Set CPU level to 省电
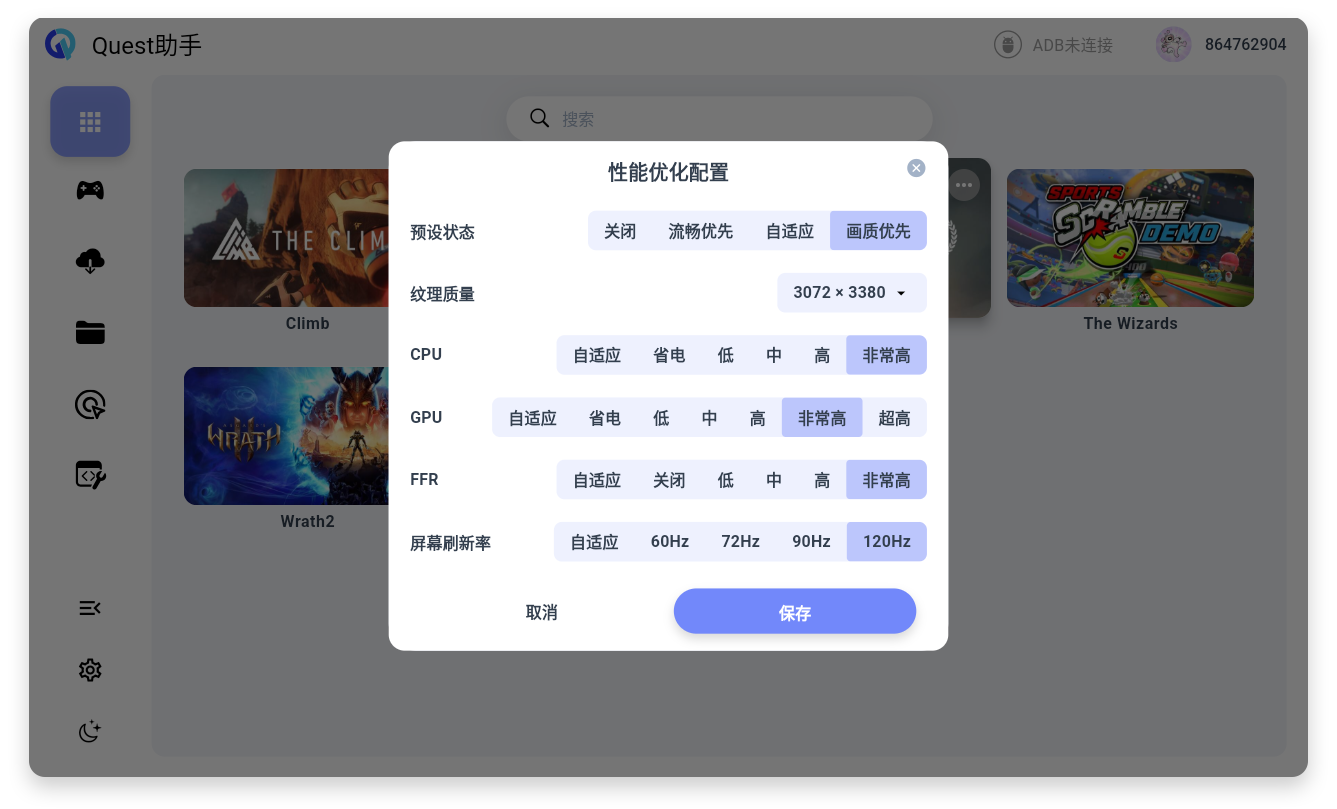 (x=669, y=355)
